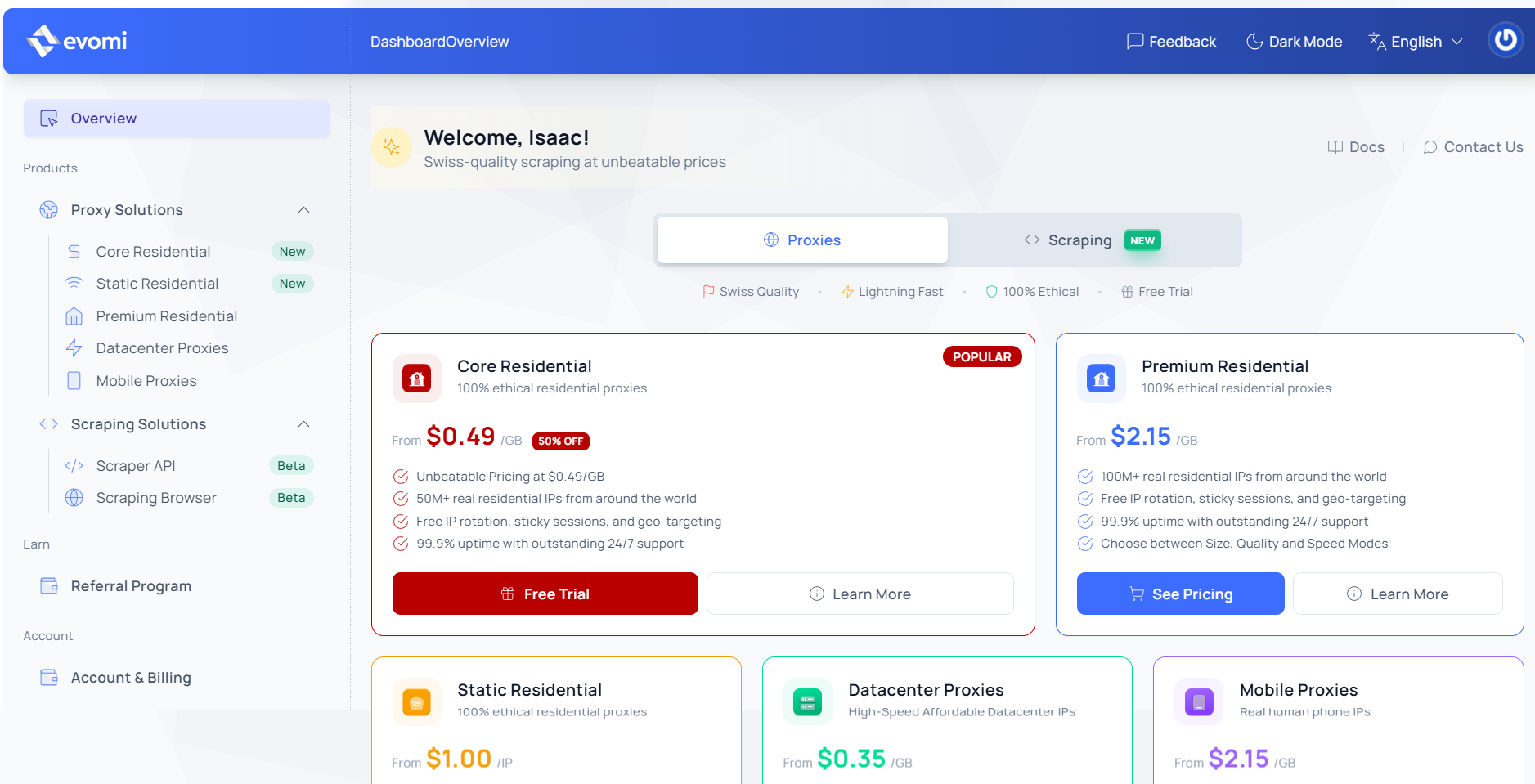
Task: Click the Premium Residential card title
Action: coord(1225,366)
